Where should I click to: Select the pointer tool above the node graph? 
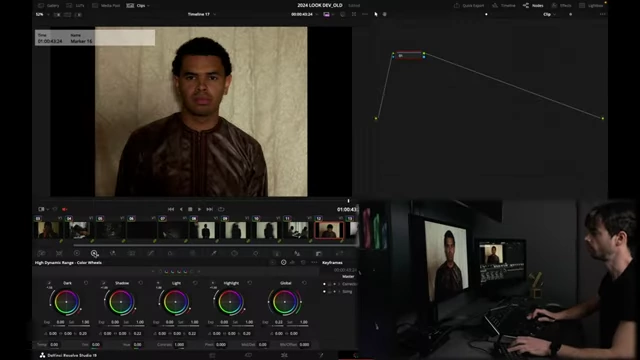pyautogui.click(x=376, y=14)
